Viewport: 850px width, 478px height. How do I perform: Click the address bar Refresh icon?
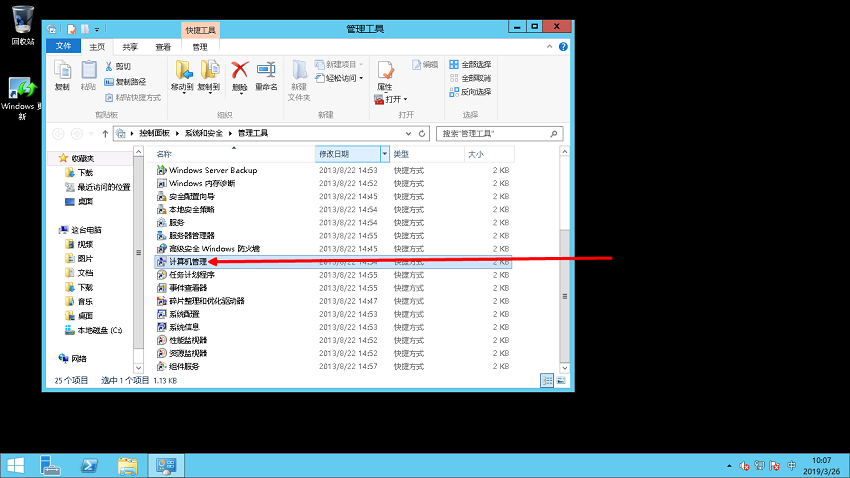[422, 133]
